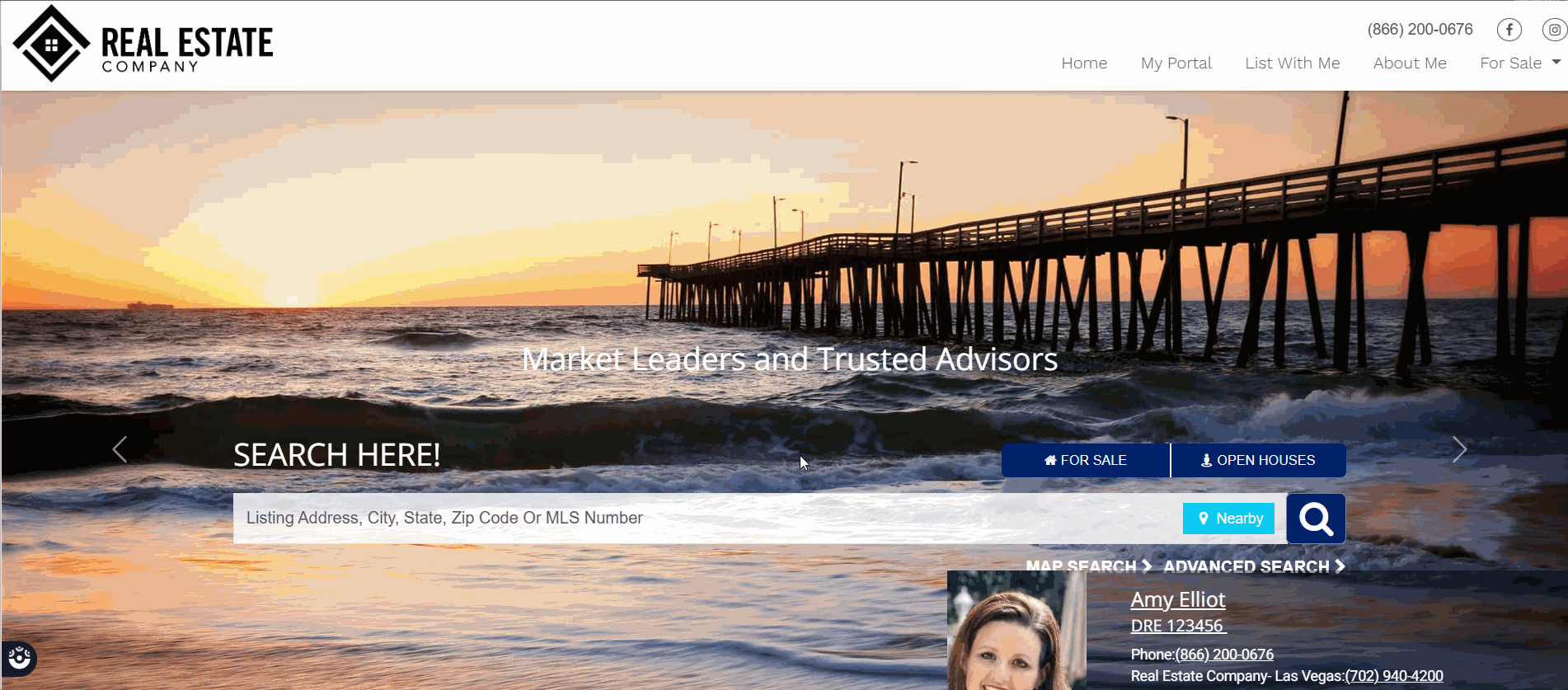This screenshot has width=1568, height=690.
Task: Open the Instagram icon link
Action: coord(1554,30)
